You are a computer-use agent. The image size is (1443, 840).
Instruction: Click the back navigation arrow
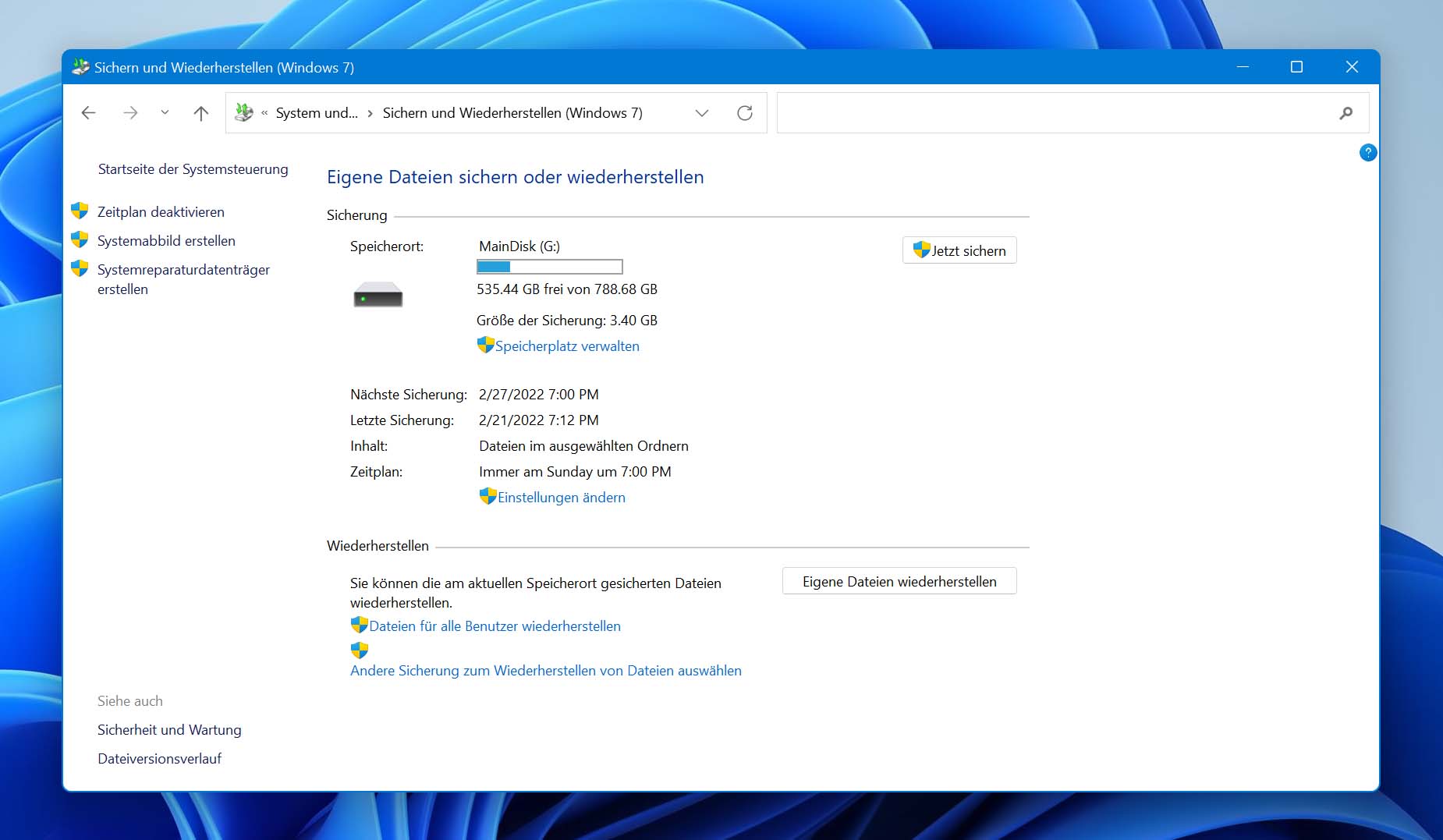89,113
